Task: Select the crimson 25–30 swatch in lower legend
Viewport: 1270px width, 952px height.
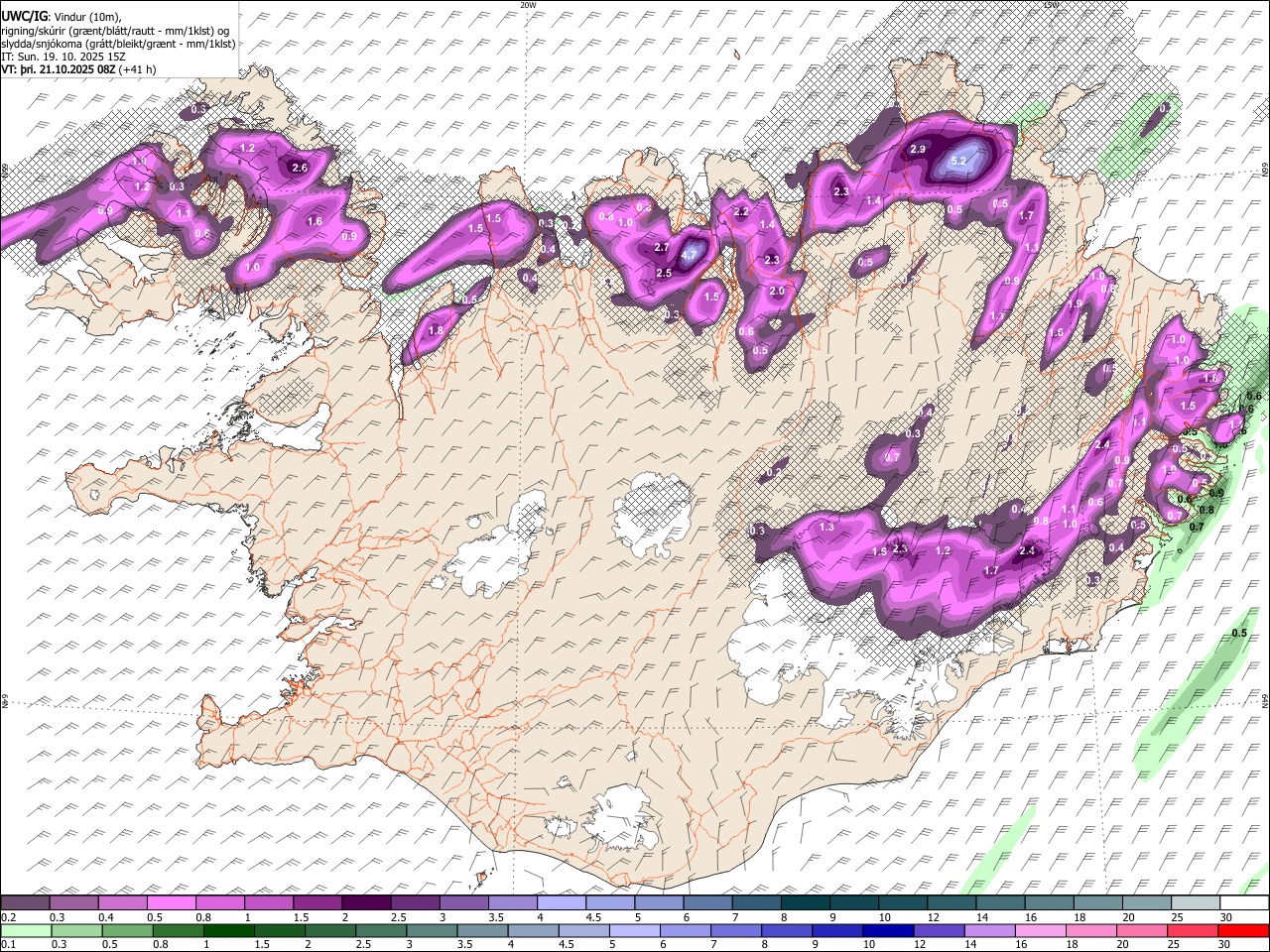Action: [1193, 930]
